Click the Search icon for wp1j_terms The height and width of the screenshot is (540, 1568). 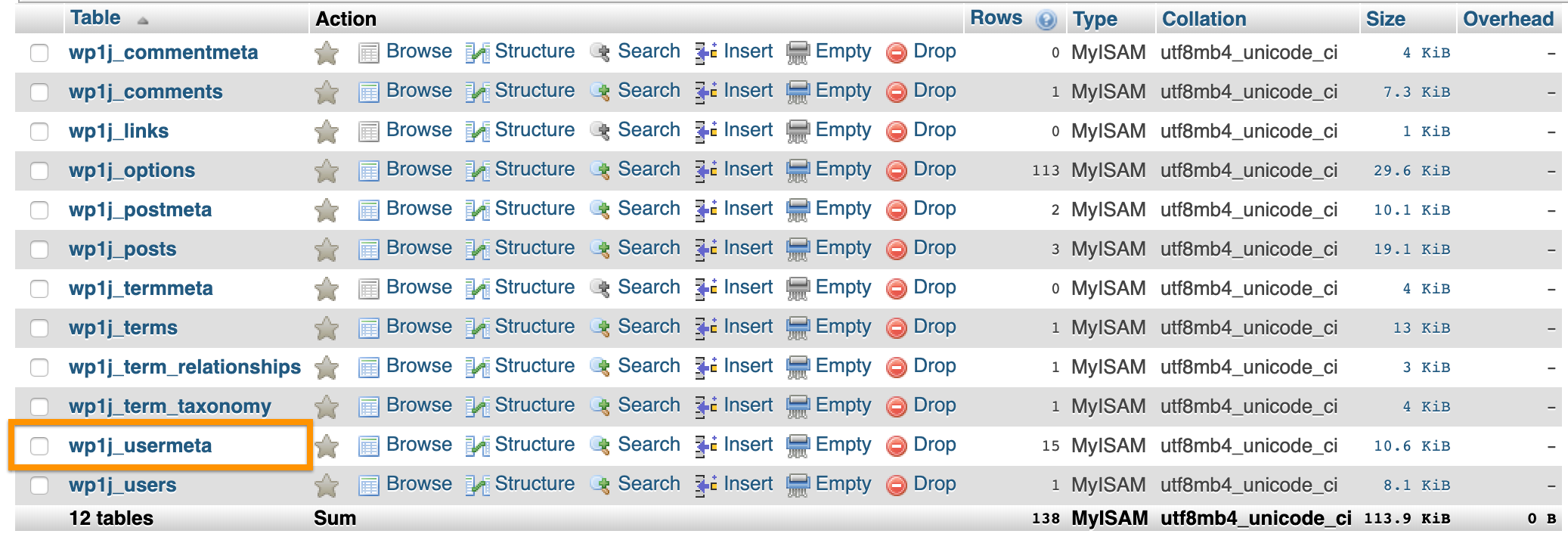pyautogui.click(x=600, y=328)
